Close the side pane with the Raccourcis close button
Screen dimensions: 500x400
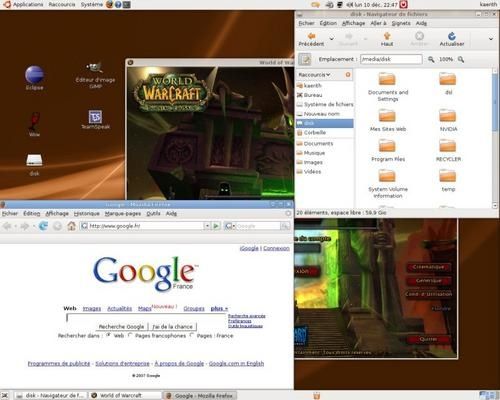348,75
